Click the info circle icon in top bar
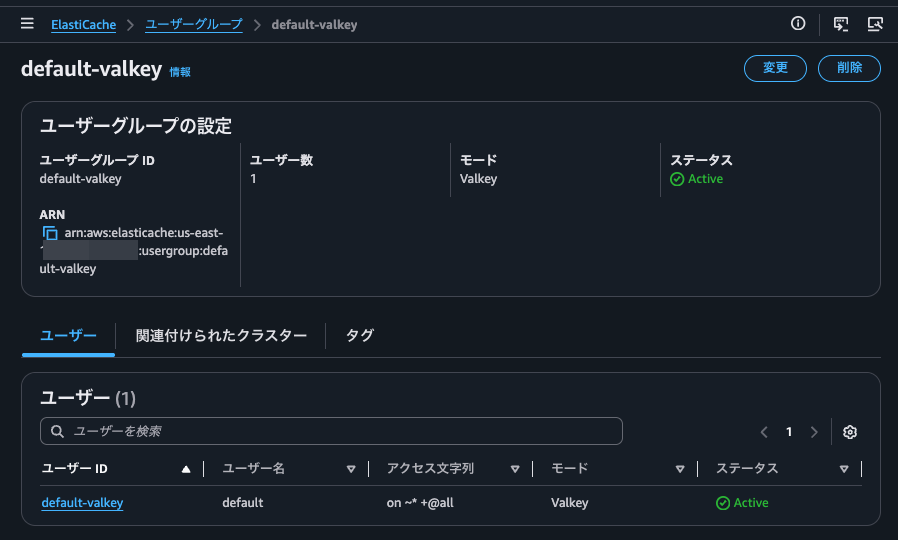 (798, 23)
